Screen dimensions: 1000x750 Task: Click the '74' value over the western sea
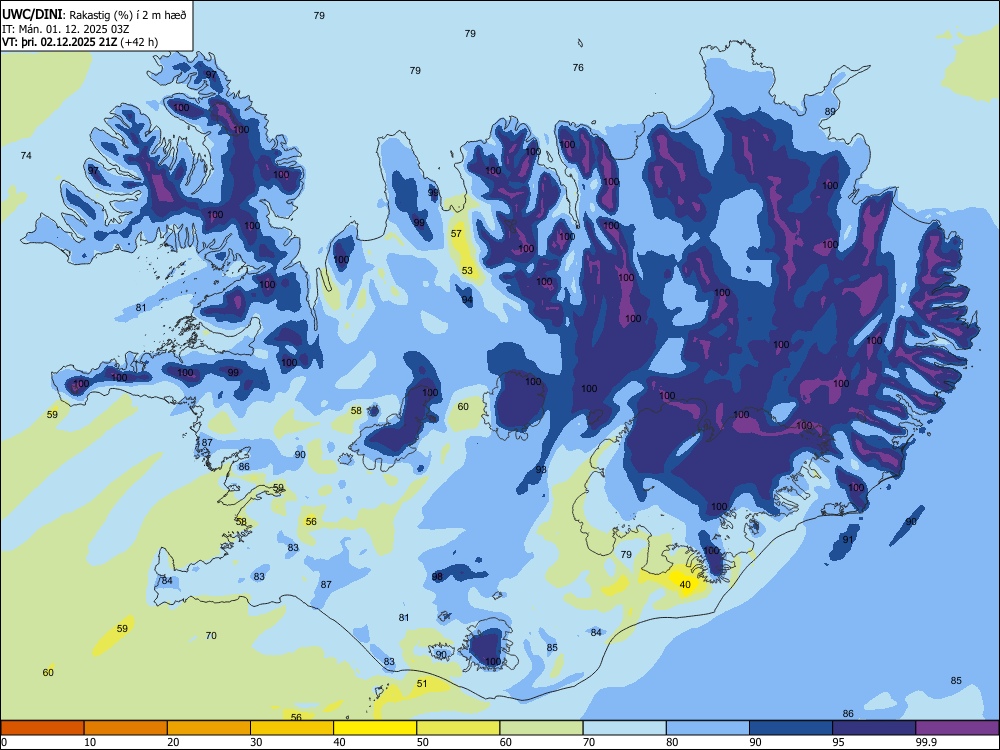pyautogui.click(x=26, y=156)
